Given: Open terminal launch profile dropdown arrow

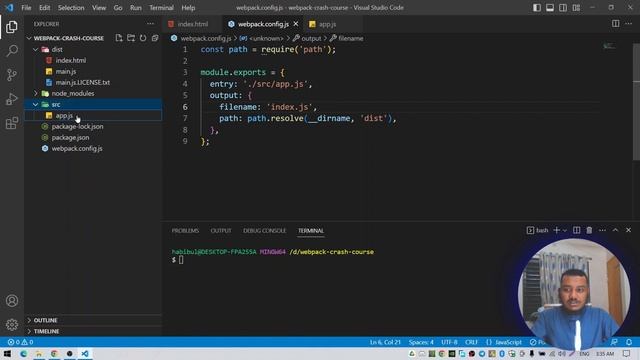Looking at the screenshot, I should tap(565, 230).
